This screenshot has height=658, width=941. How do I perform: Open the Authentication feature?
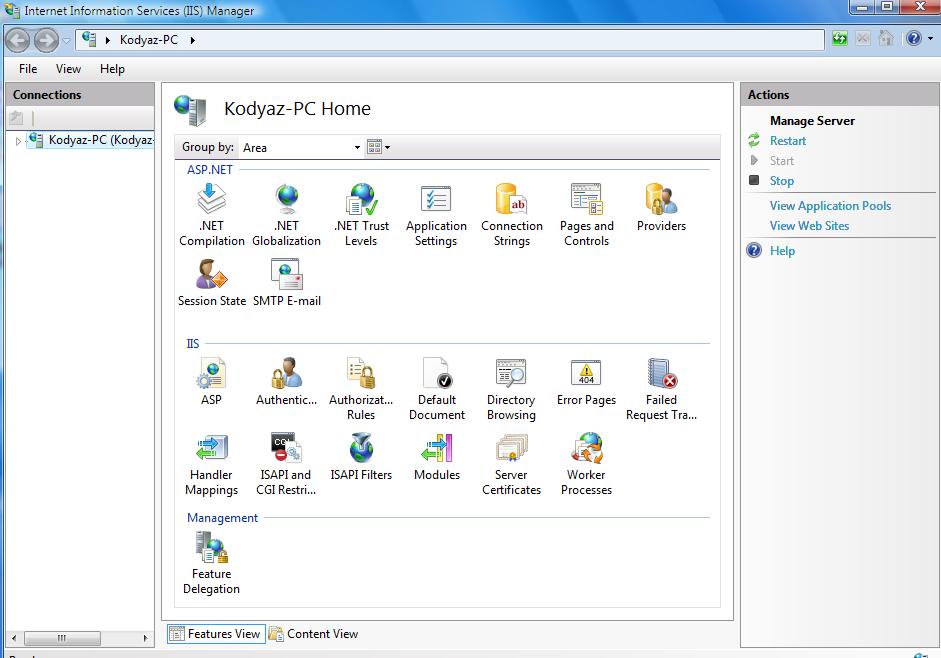[286, 382]
